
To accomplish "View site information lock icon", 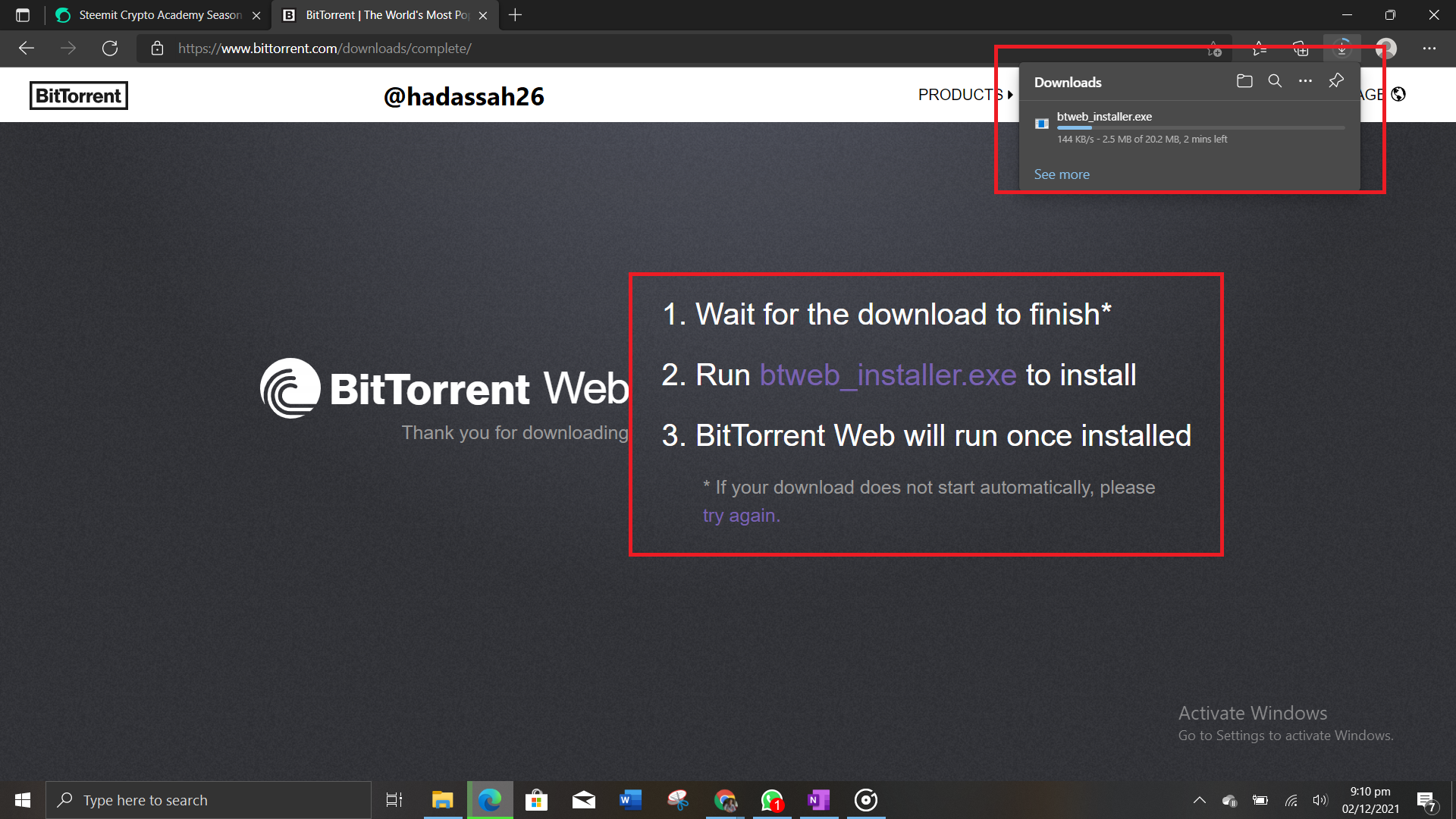I will (157, 49).
